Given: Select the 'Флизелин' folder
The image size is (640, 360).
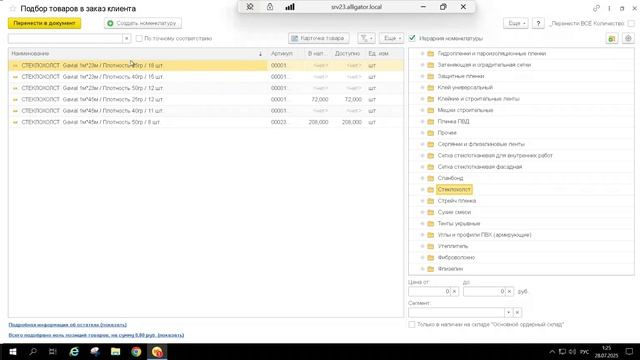Looking at the screenshot, I should point(450,269).
